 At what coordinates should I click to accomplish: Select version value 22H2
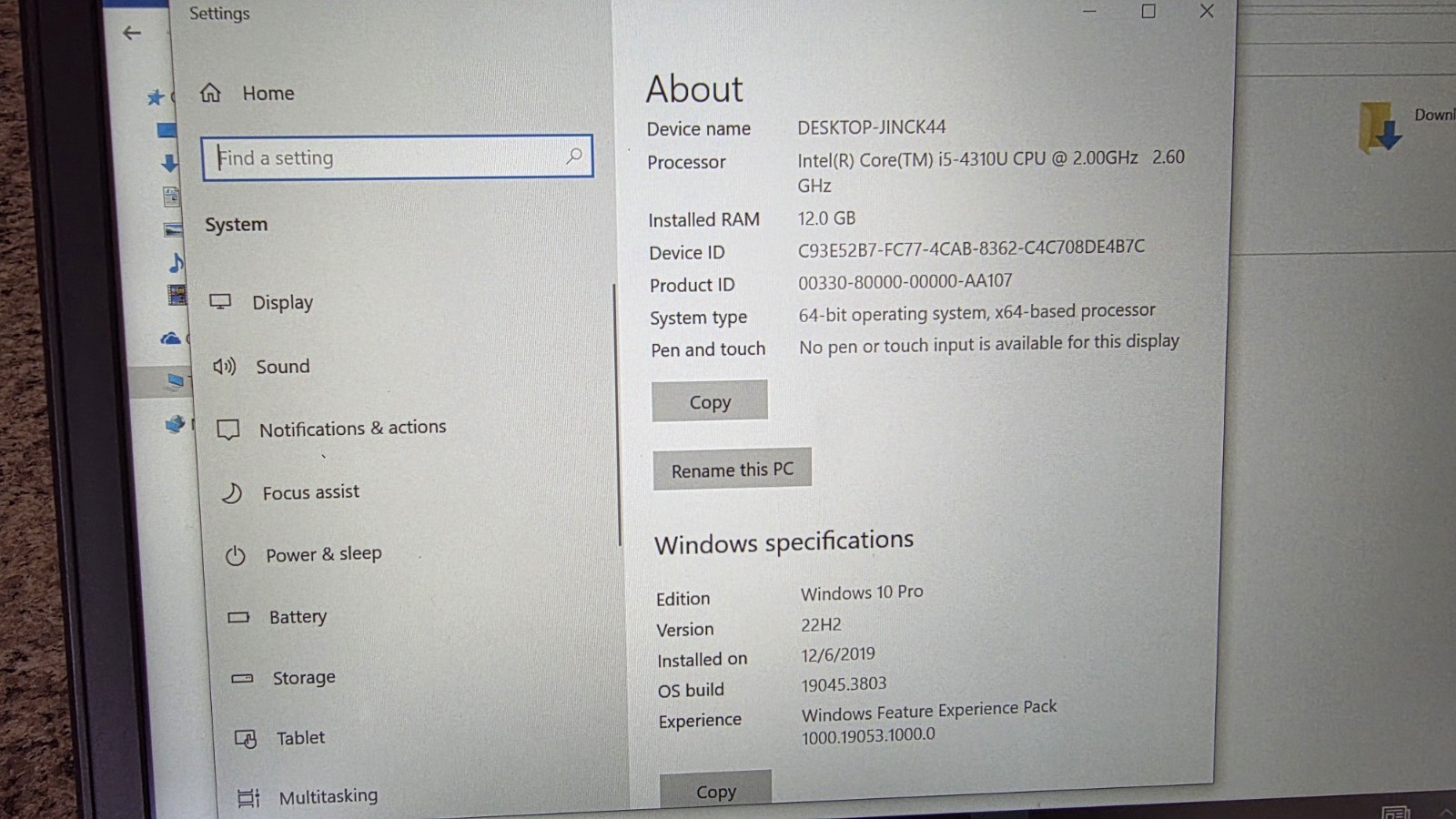[x=821, y=624]
